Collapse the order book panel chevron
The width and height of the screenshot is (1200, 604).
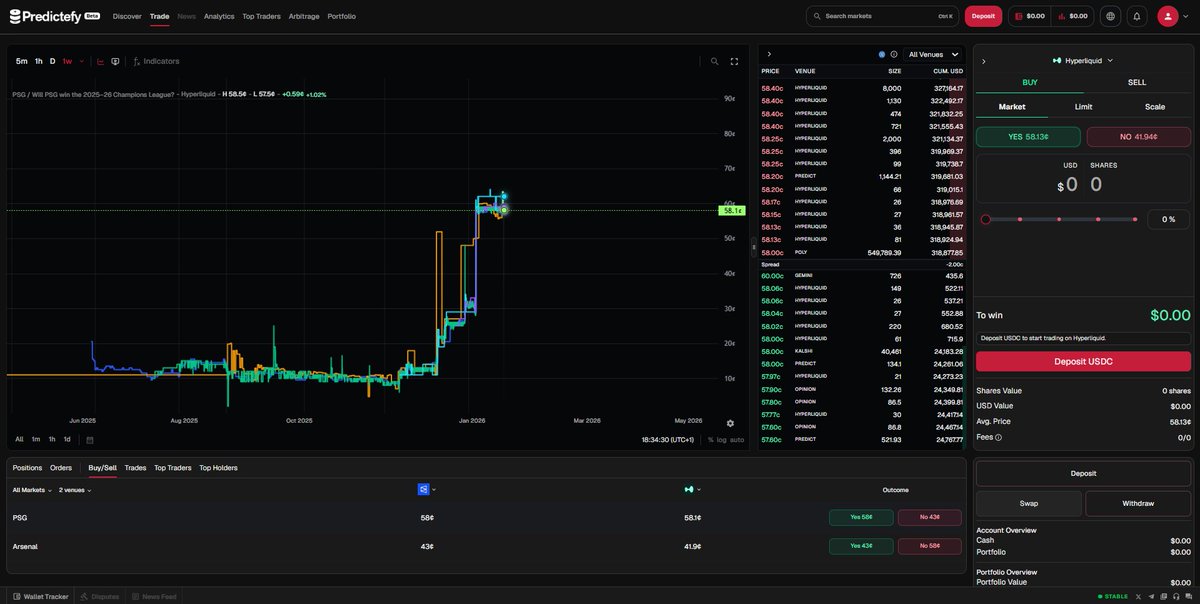[769, 54]
